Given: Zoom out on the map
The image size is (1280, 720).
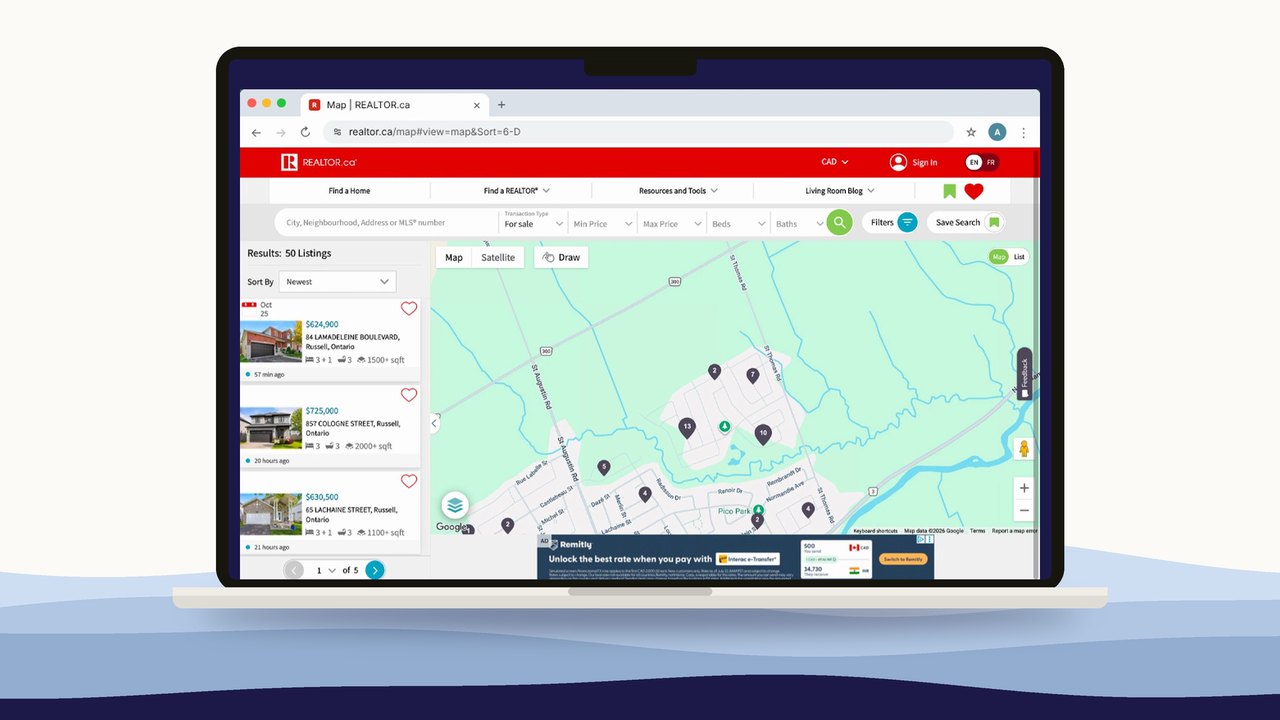Looking at the screenshot, I should pyautogui.click(x=1023, y=511).
